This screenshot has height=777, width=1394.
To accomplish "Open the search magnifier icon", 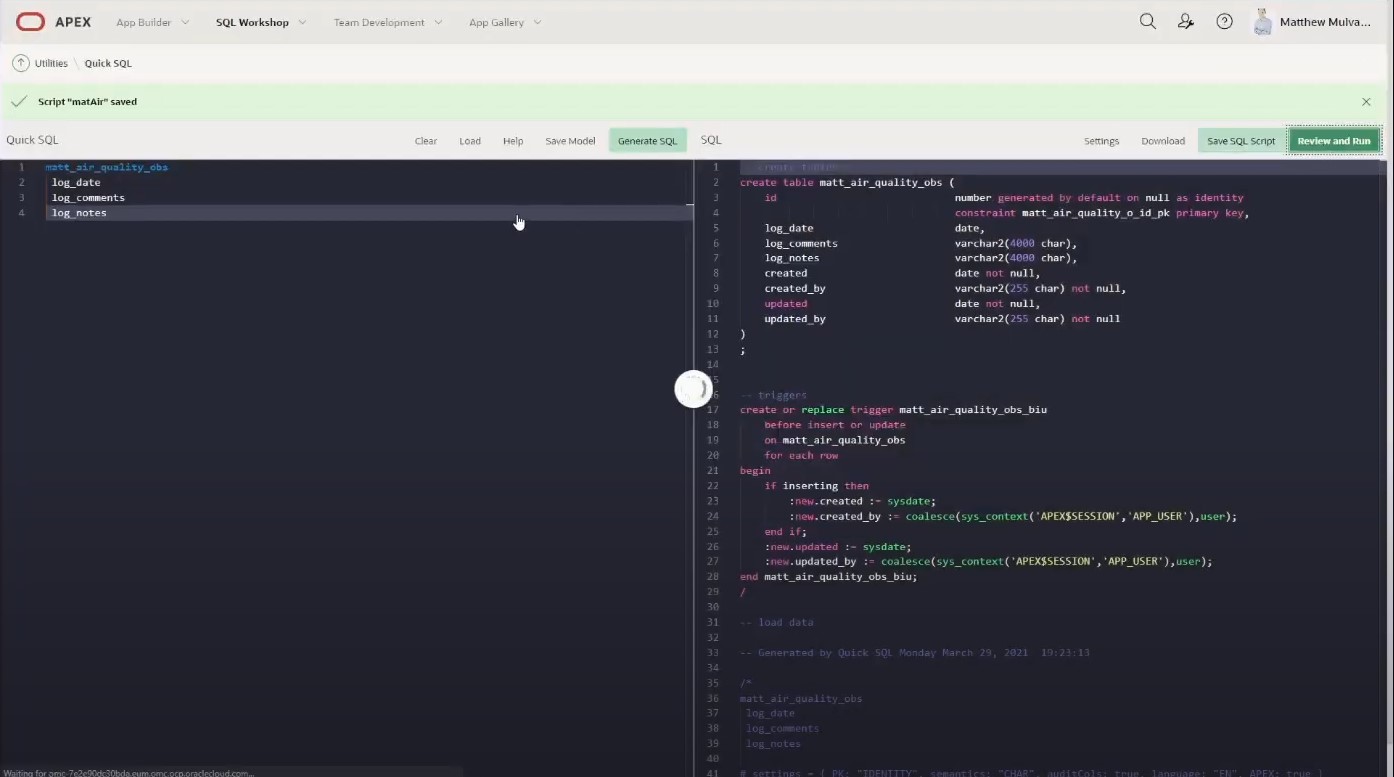I will [1148, 22].
